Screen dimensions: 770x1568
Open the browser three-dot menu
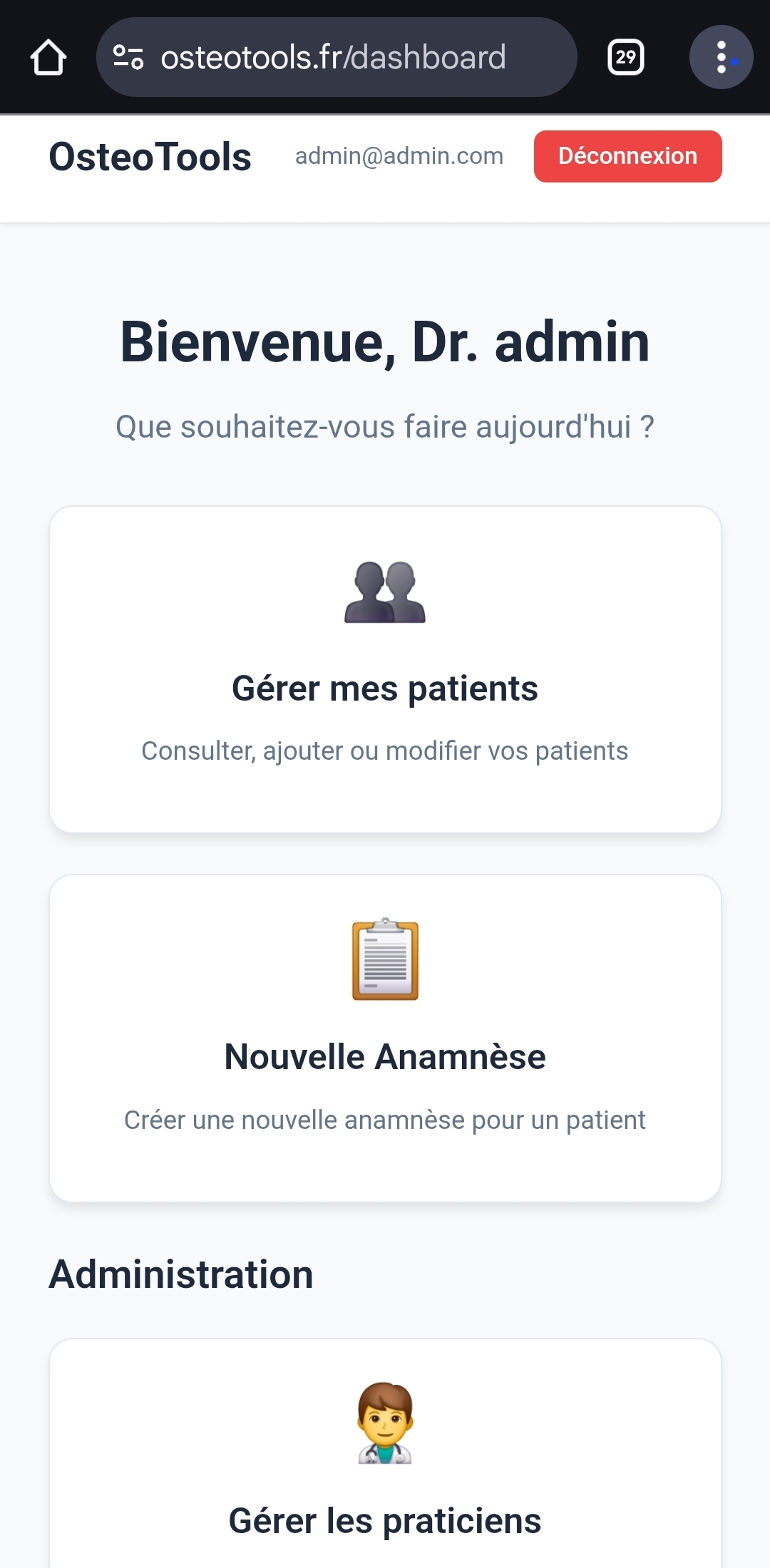(x=721, y=58)
